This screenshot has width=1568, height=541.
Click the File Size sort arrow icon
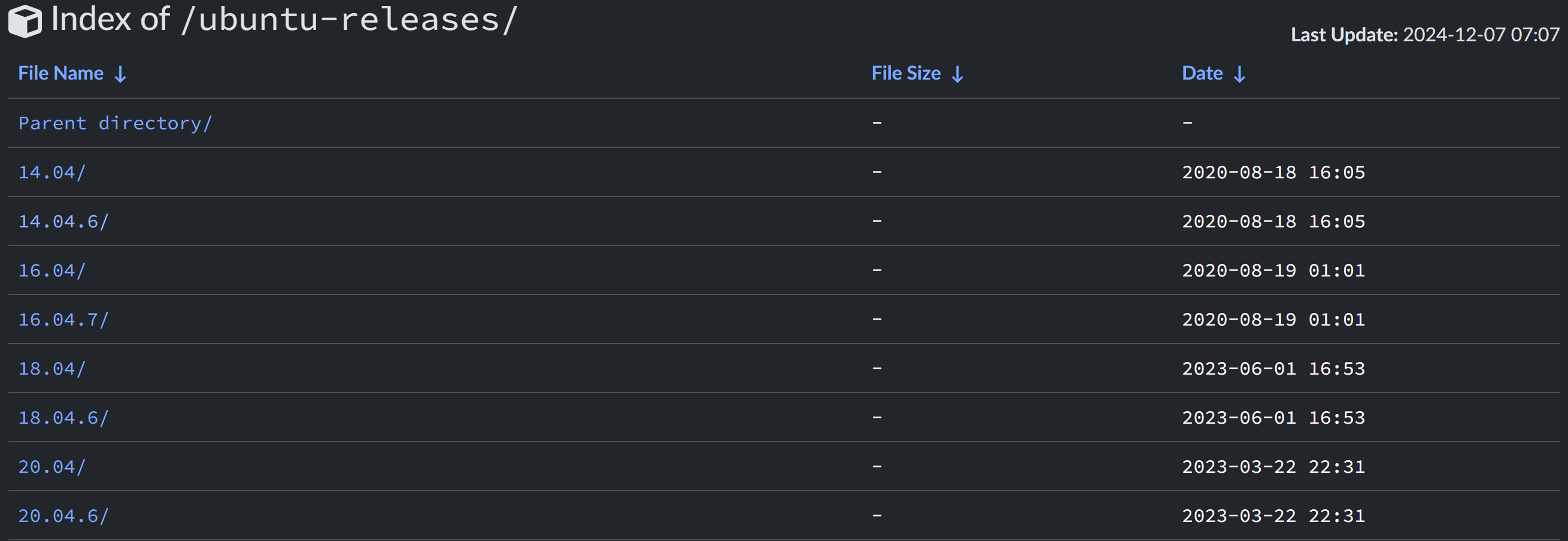(x=957, y=74)
